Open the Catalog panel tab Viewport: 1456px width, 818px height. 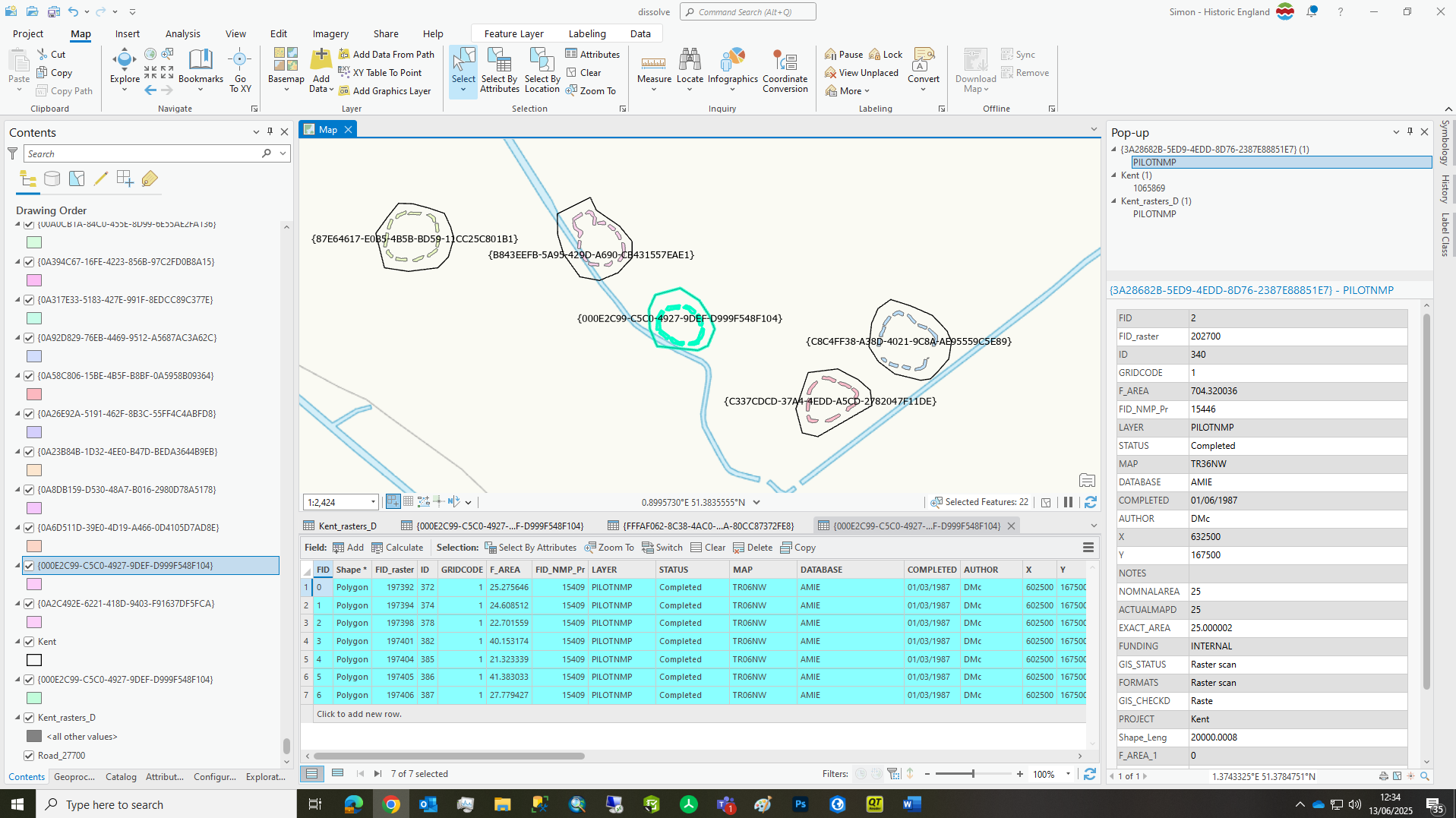coord(120,776)
